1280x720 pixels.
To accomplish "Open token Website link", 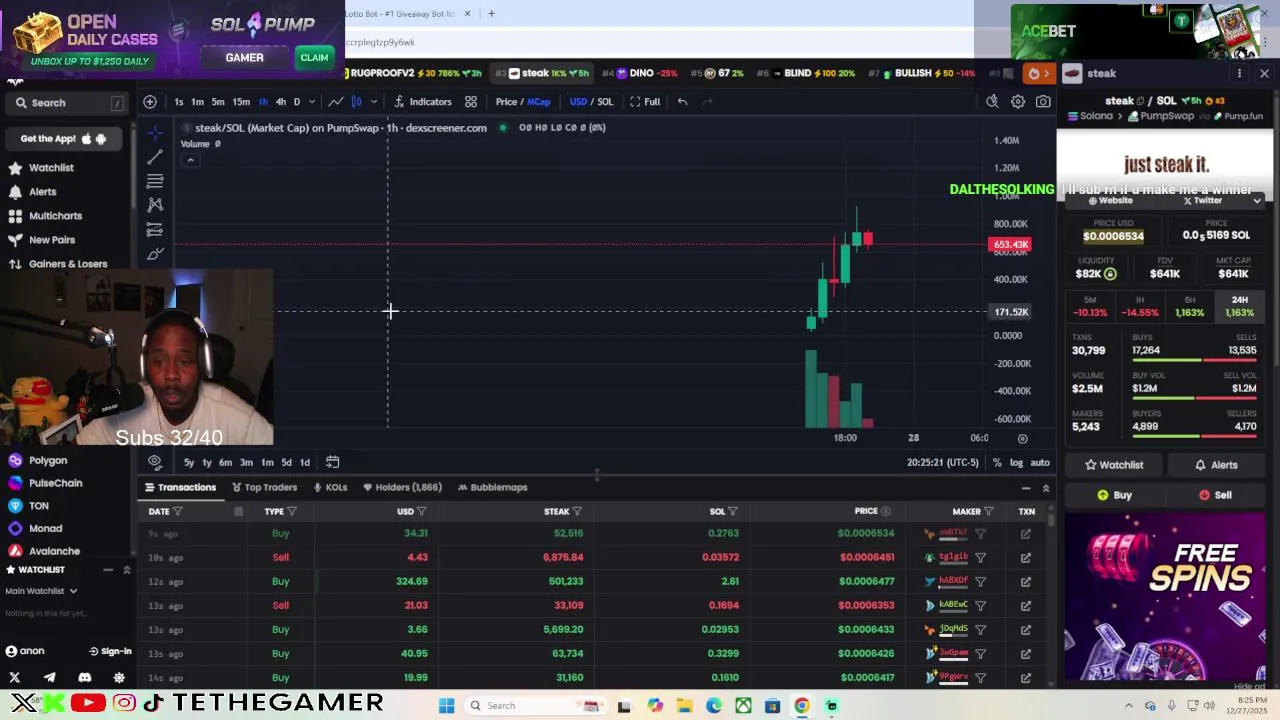I will click(x=1110, y=201).
